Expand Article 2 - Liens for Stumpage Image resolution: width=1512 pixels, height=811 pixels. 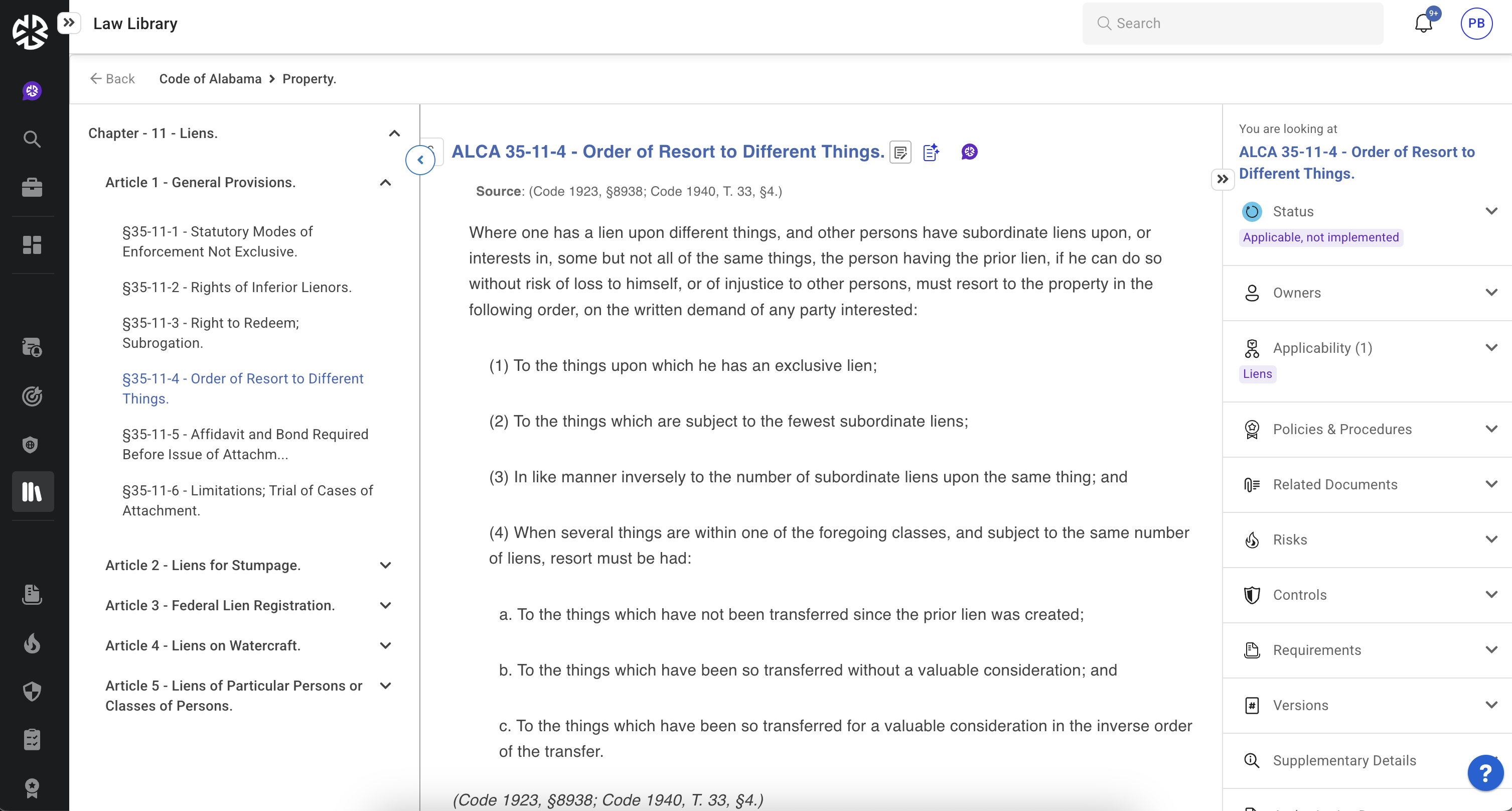click(385, 565)
